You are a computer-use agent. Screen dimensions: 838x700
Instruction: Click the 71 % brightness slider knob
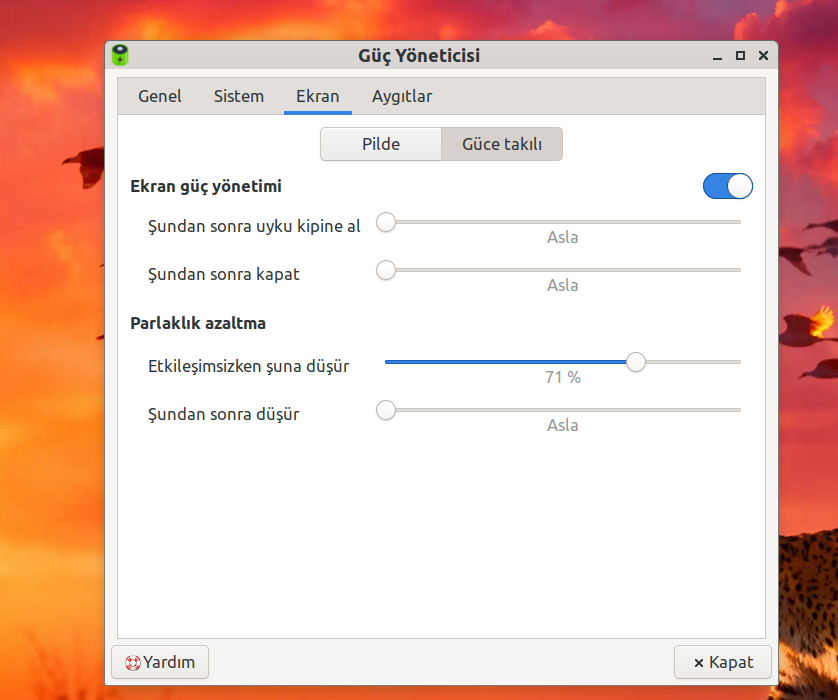pyautogui.click(x=635, y=362)
